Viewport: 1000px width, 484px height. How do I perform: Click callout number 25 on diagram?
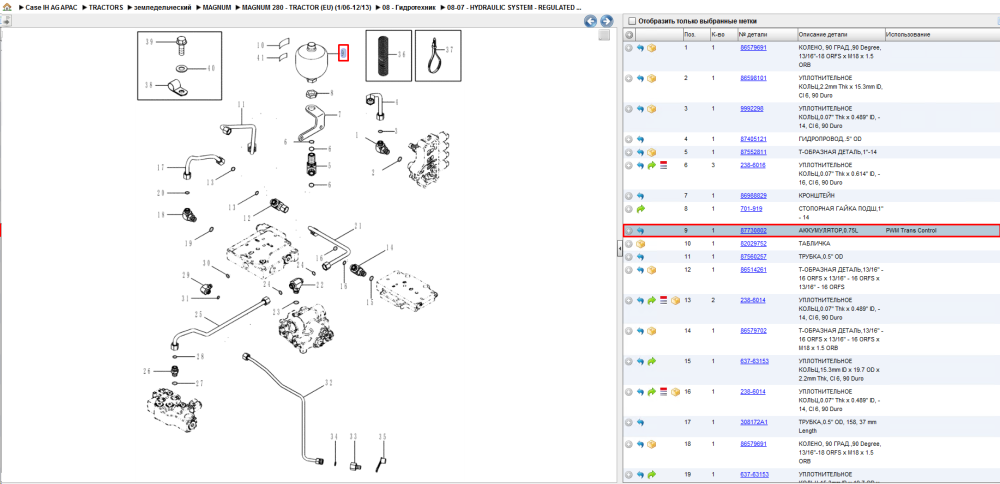(198, 314)
